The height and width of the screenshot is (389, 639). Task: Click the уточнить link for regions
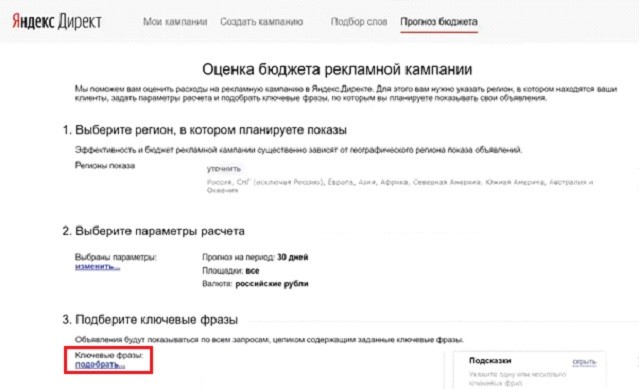(x=224, y=169)
